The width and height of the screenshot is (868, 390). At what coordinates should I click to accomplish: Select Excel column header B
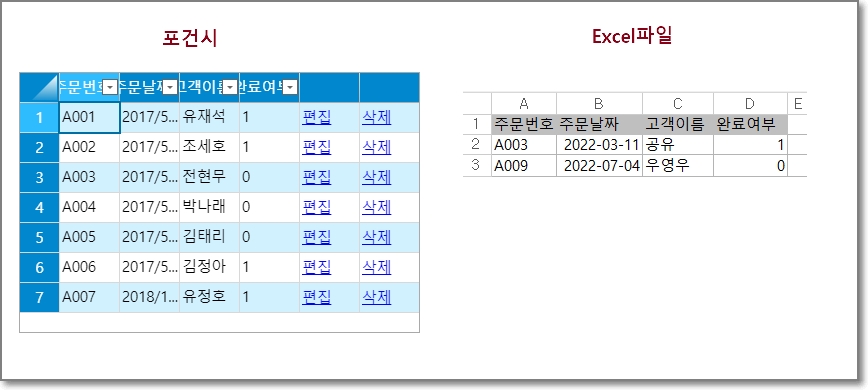coord(600,103)
